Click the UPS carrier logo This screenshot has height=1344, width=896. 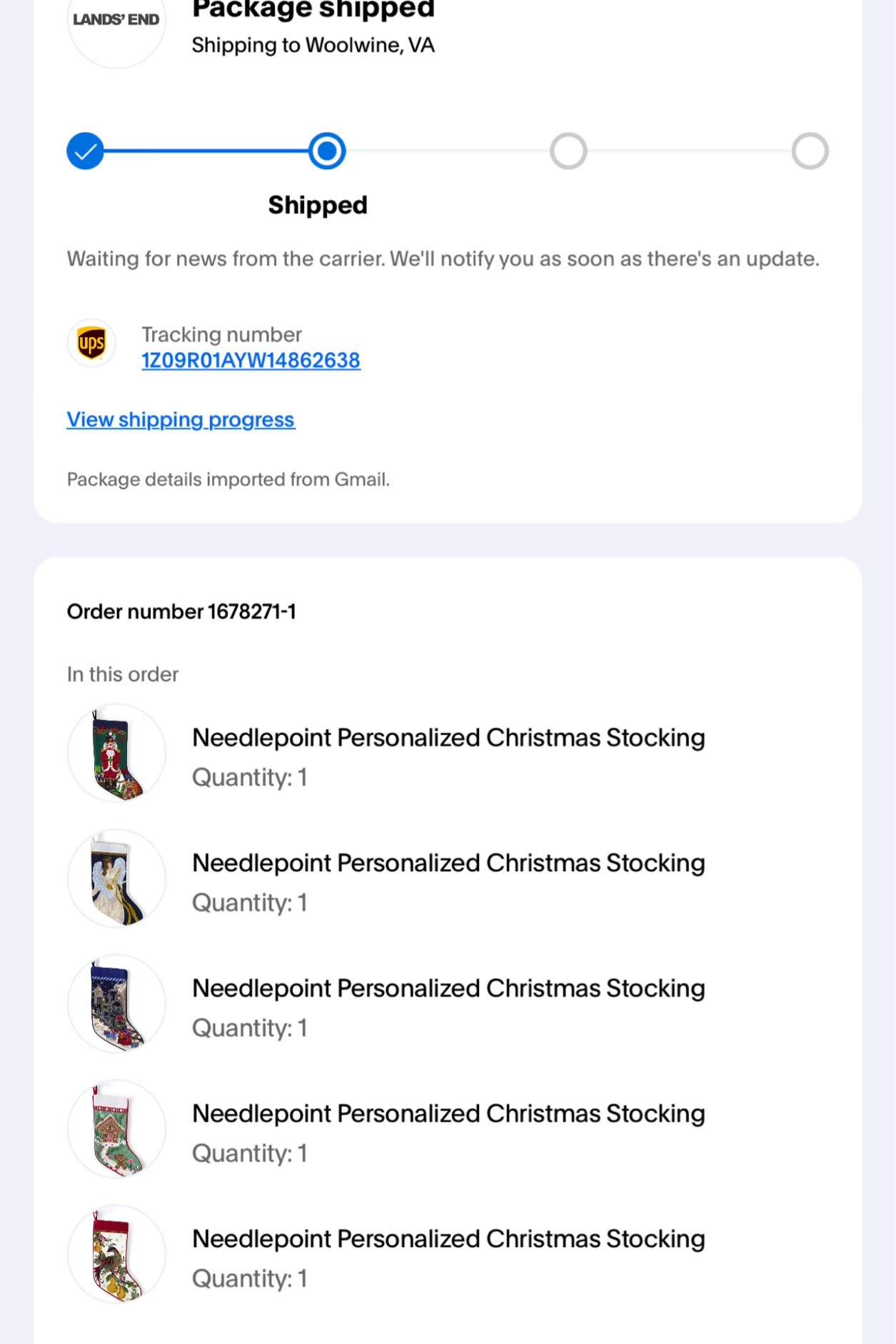coord(91,343)
